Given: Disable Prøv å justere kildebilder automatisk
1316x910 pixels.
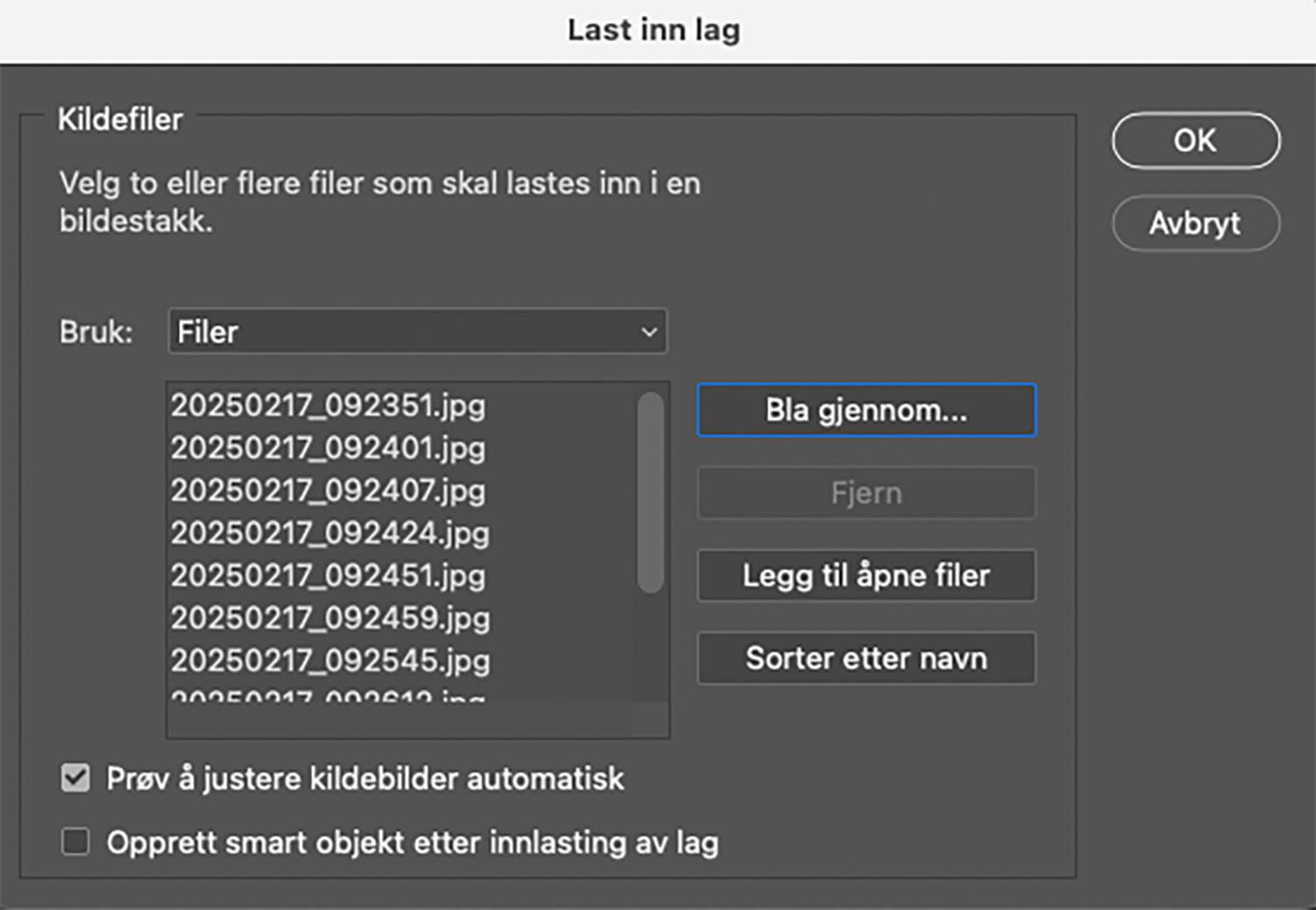Looking at the screenshot, I should (75, 778).
